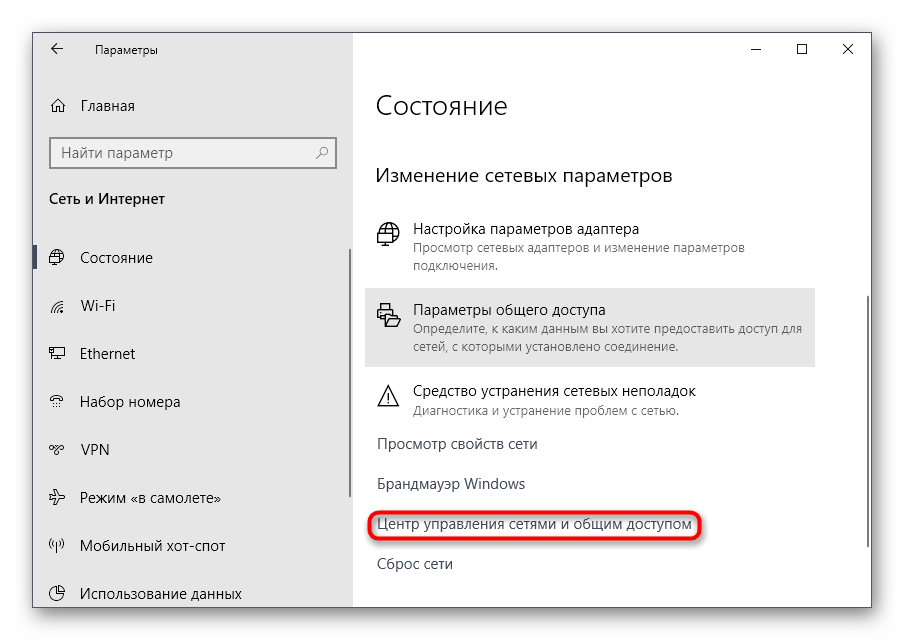Open the Мобильный хот-спот icon
Screen dimensions: 904x640
coord(56,545)
